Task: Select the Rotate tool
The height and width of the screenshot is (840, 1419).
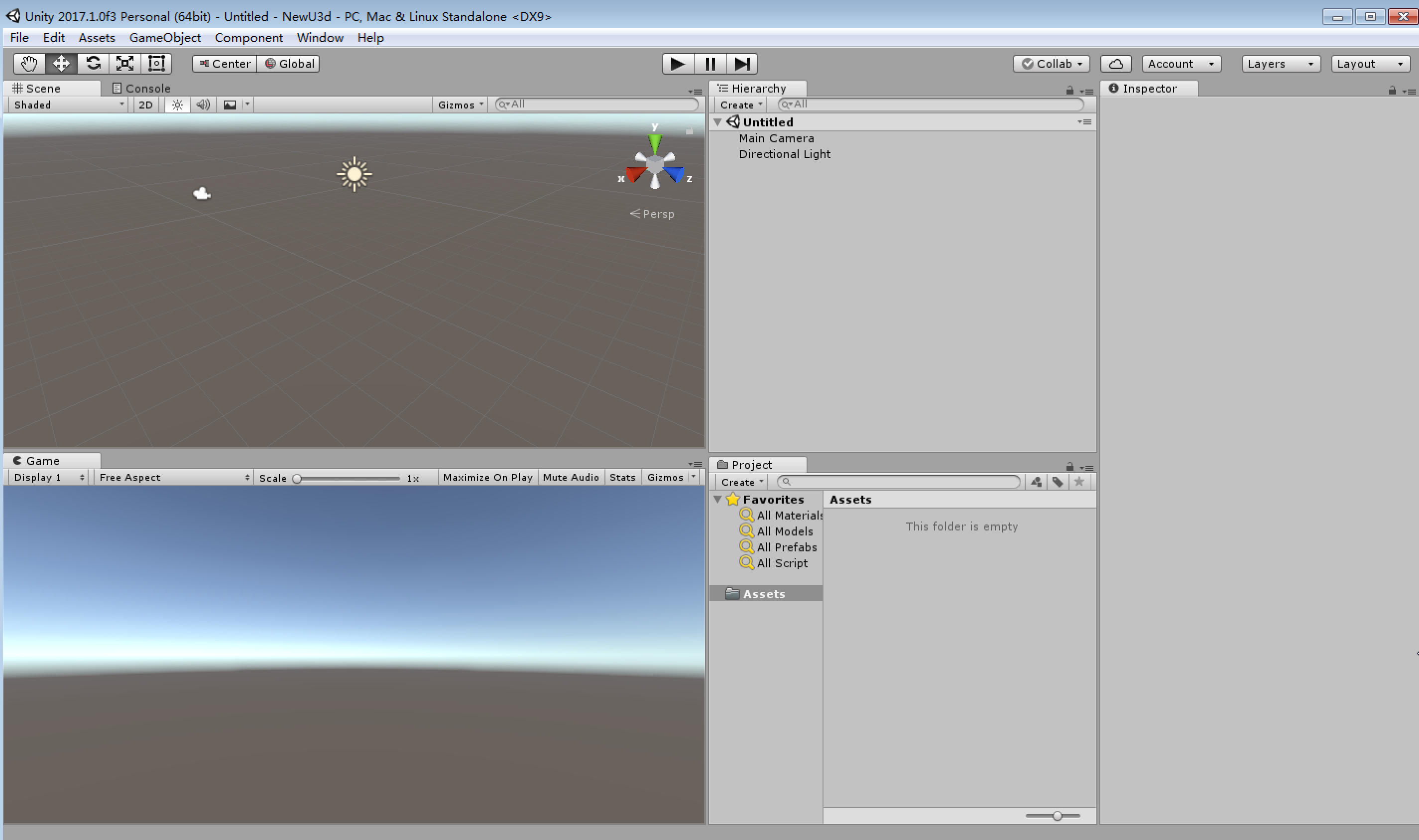Action: (93, 63)
